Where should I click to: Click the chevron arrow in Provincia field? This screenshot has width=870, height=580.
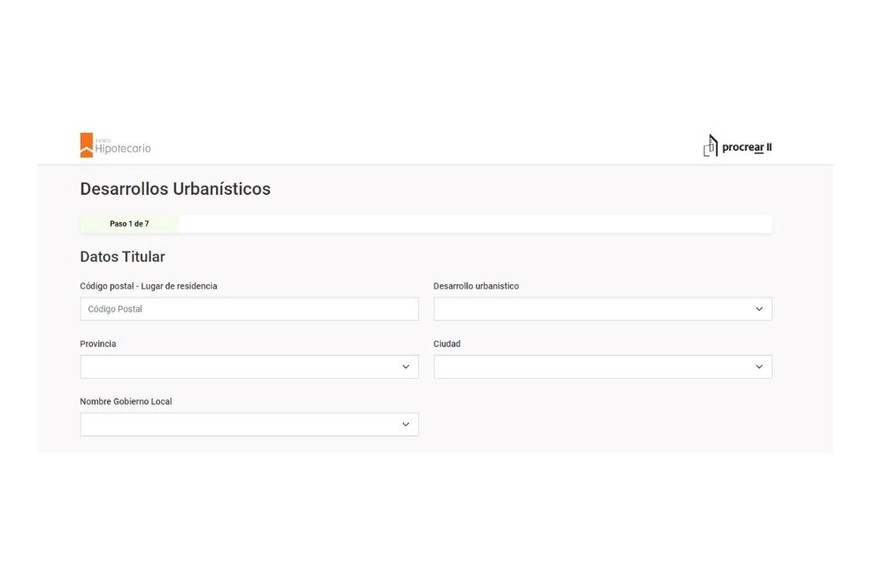click(406, 367)
